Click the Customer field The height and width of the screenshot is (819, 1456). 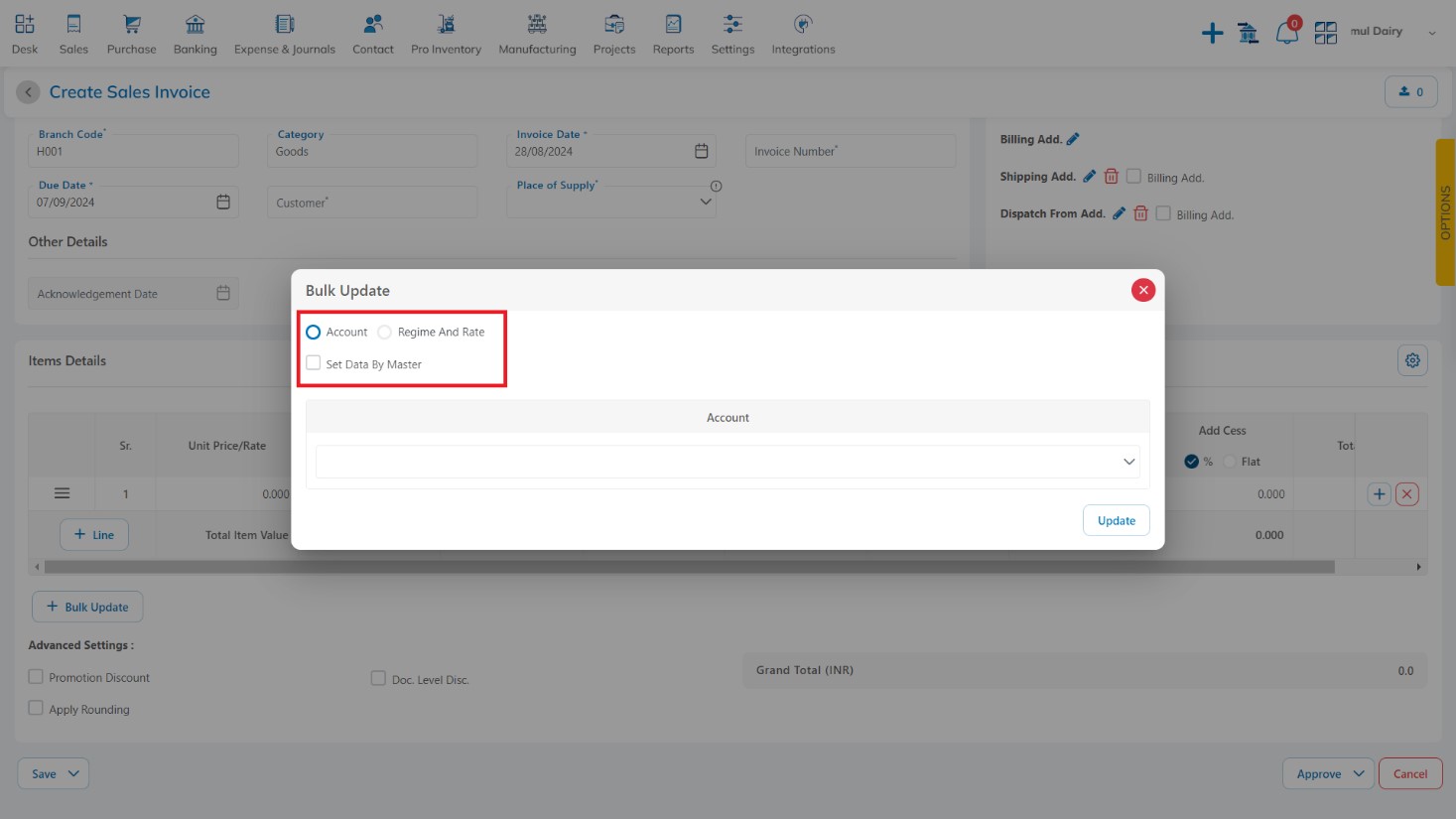(x=372, y=203)
